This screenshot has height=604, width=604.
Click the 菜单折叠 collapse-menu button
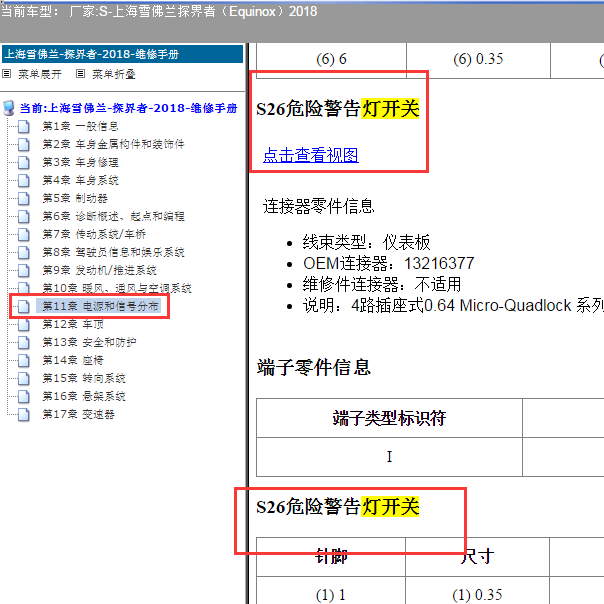(113, 74)
